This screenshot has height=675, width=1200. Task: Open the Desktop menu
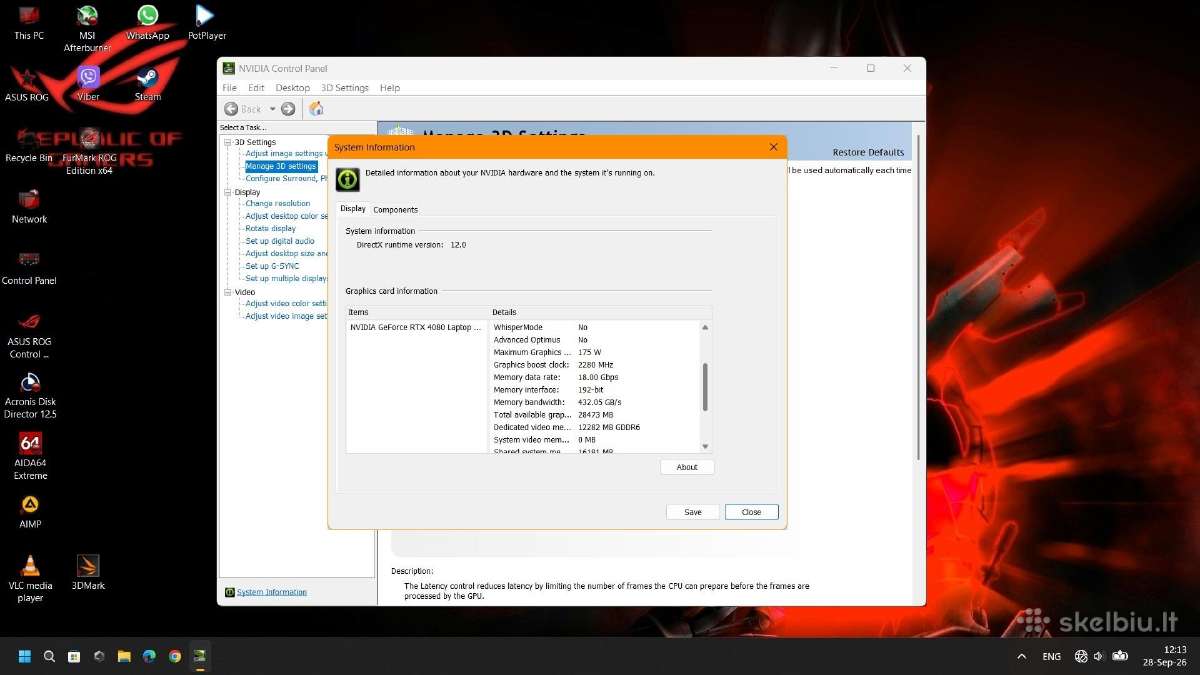(x=293, y=88)
